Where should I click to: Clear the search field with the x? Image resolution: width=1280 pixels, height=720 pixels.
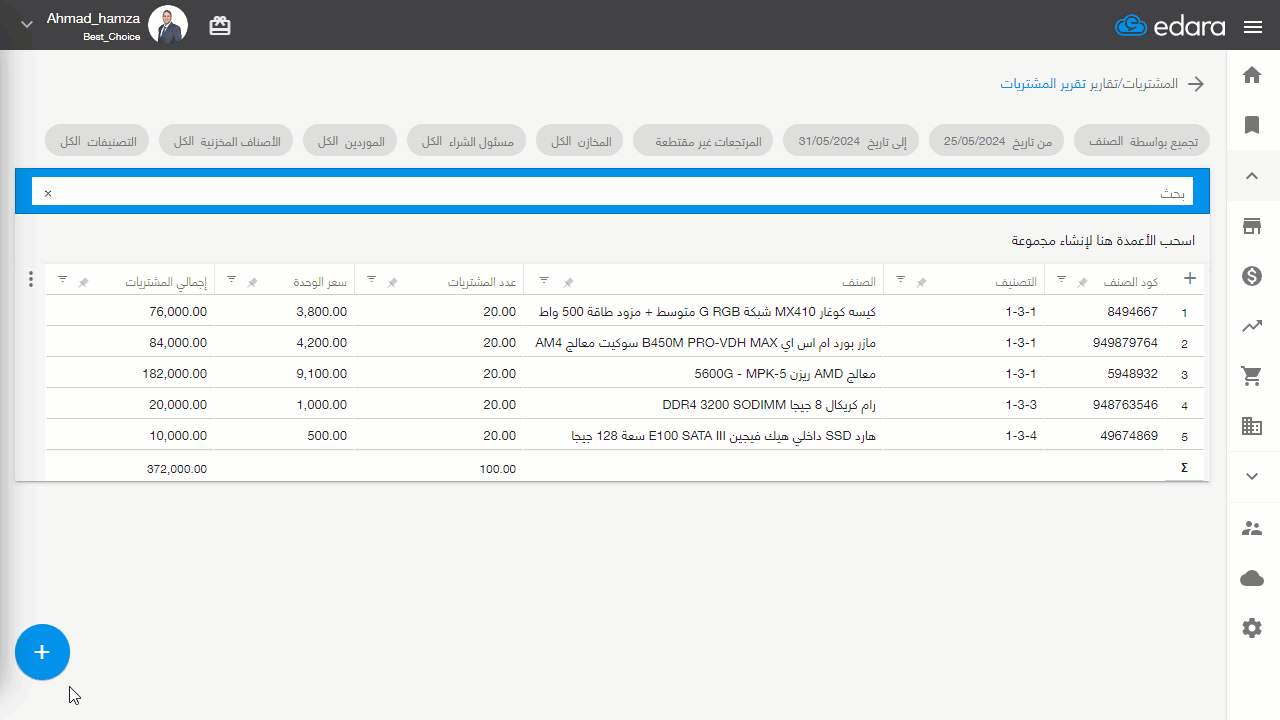point(48,193)
